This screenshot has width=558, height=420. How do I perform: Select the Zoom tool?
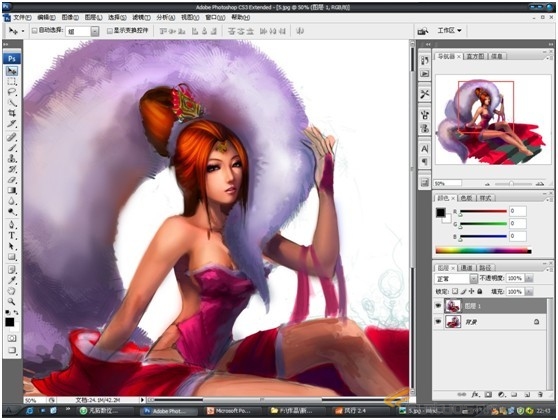(x=12, y=301)
